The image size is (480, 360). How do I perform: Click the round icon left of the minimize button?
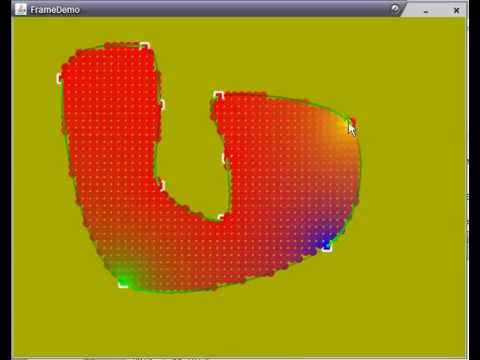[x=395, y=9]
